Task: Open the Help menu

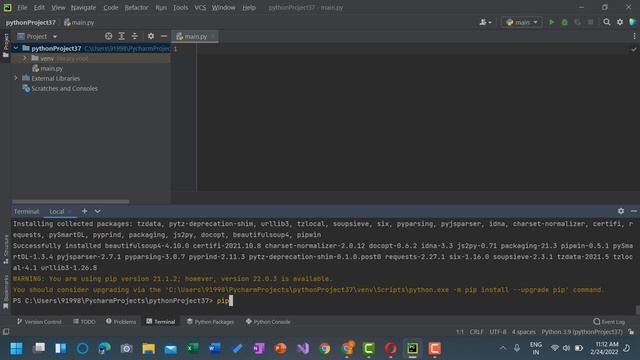Action: tap(249, 7)
